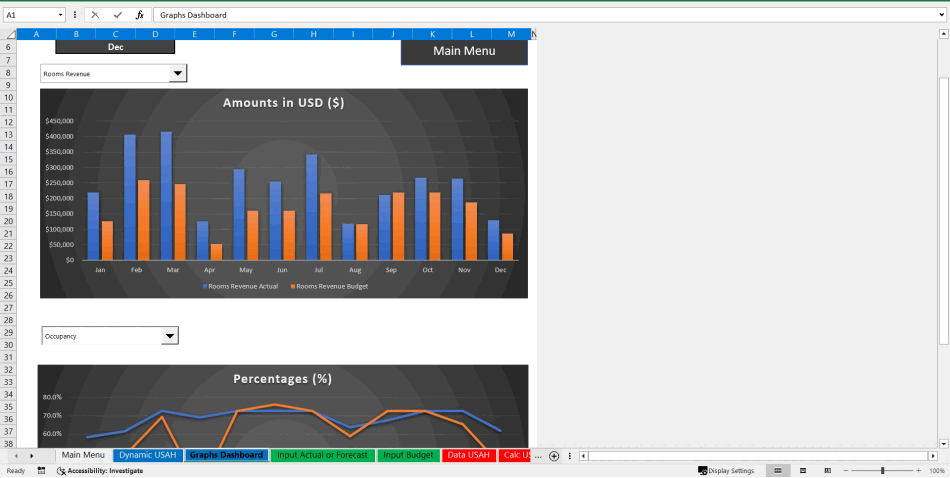Select row 8 header
Screen dimensions: 950x478
click(8, 73)
